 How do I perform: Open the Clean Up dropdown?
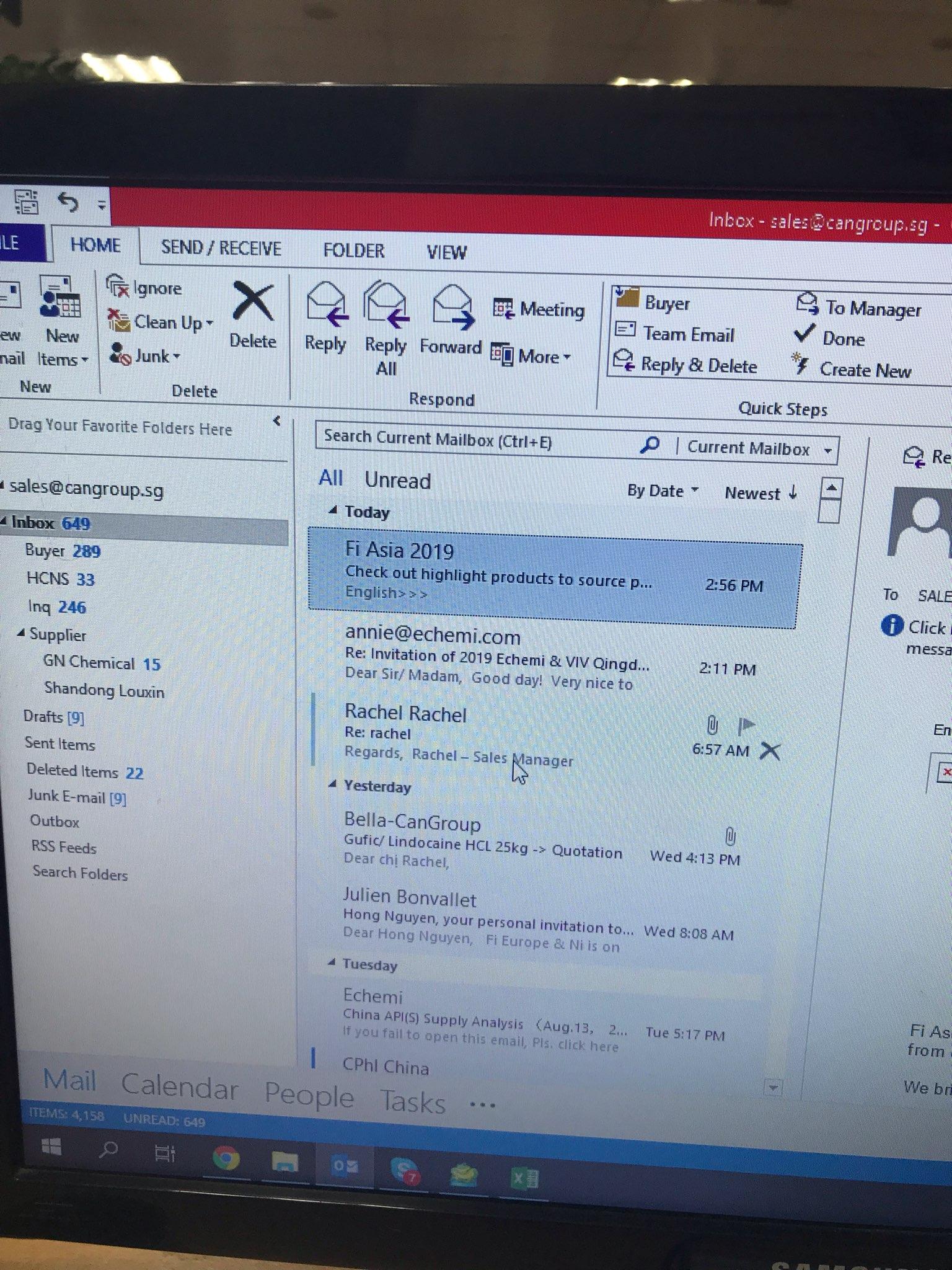coord(161,322)
